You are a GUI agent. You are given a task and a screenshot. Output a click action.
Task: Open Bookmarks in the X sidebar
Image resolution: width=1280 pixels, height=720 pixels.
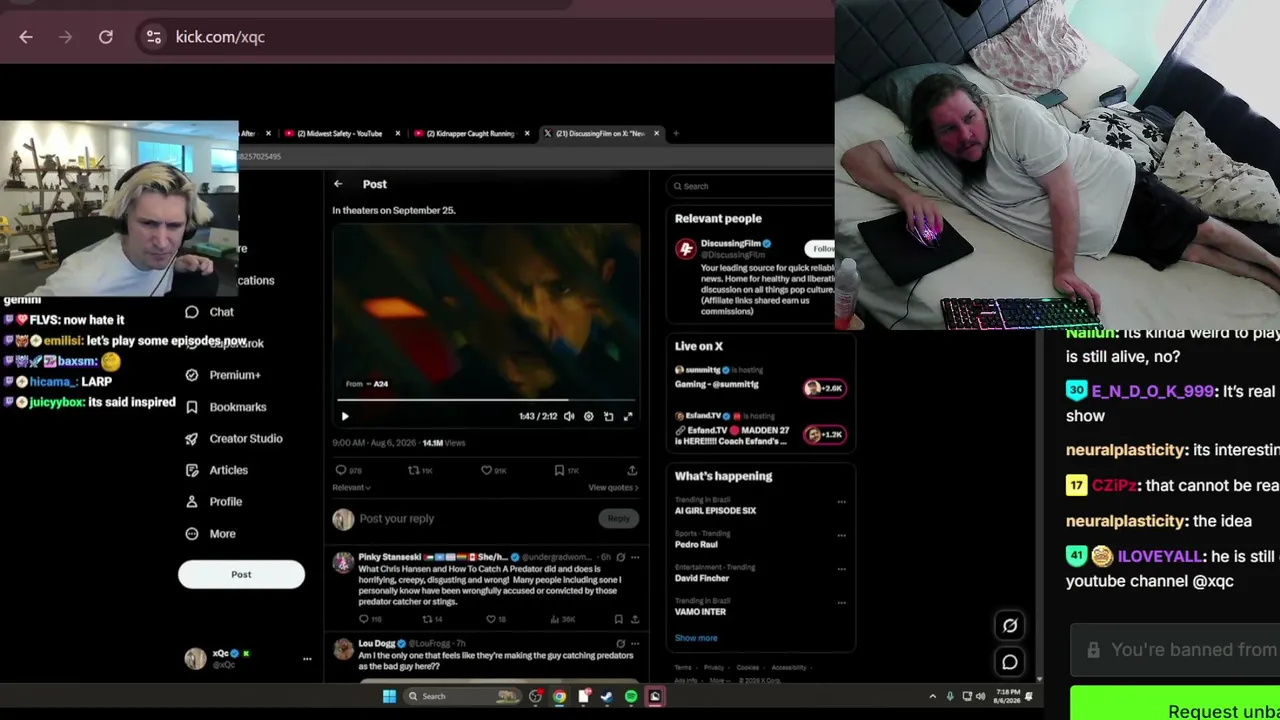tap(226, 407)
